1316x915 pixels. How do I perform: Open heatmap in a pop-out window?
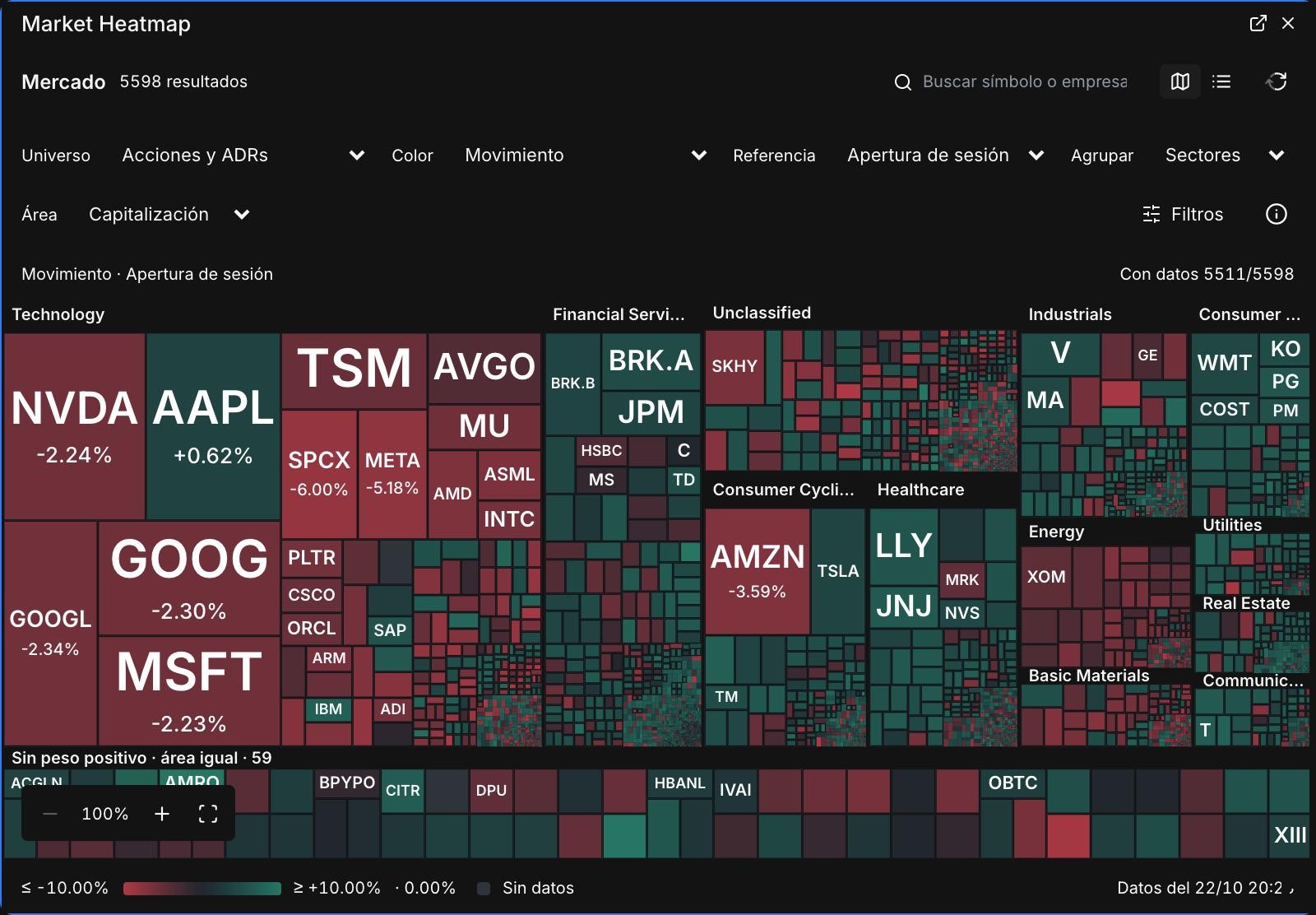pos(1258,23)
